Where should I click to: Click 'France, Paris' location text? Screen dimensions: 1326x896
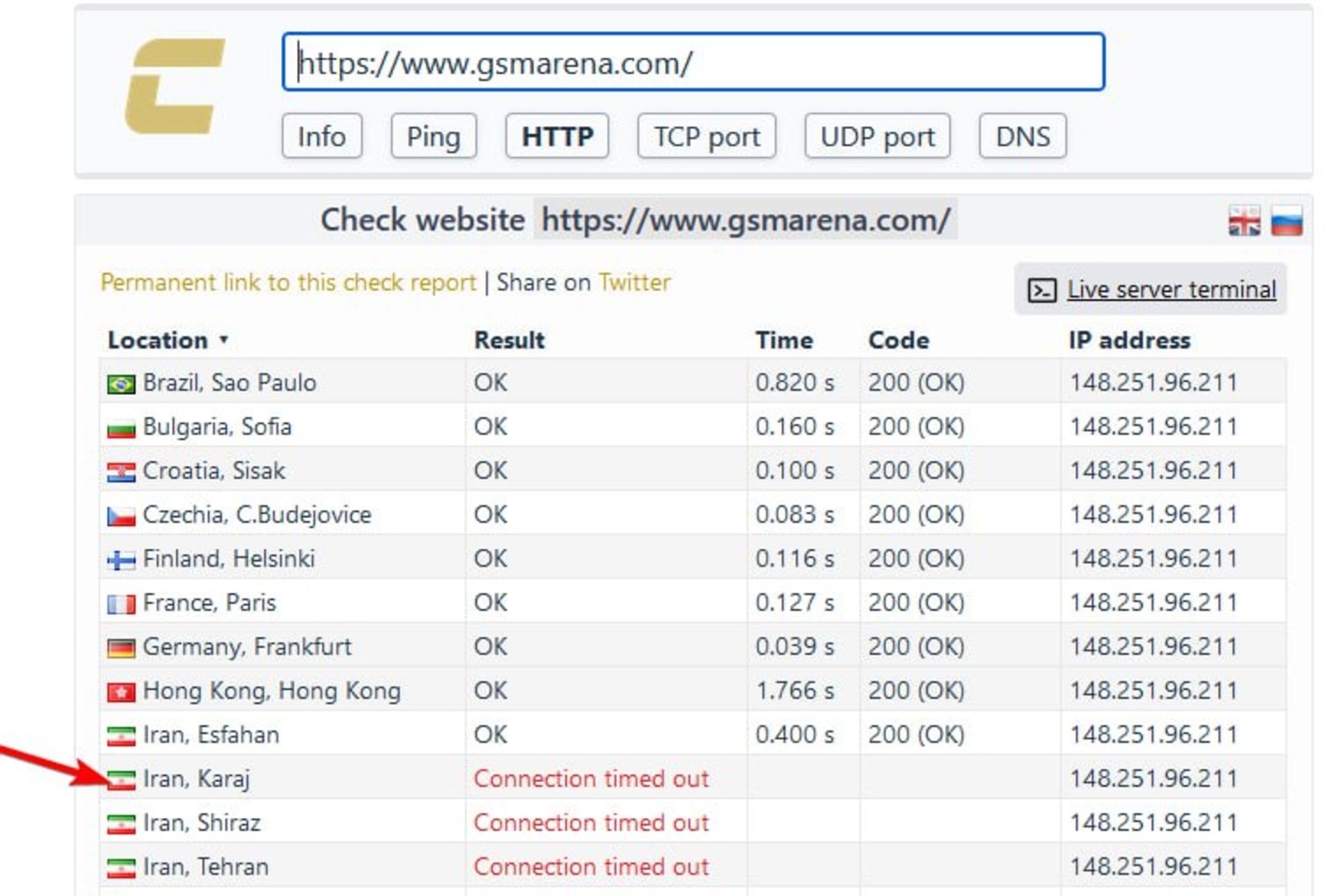[209, 603]
